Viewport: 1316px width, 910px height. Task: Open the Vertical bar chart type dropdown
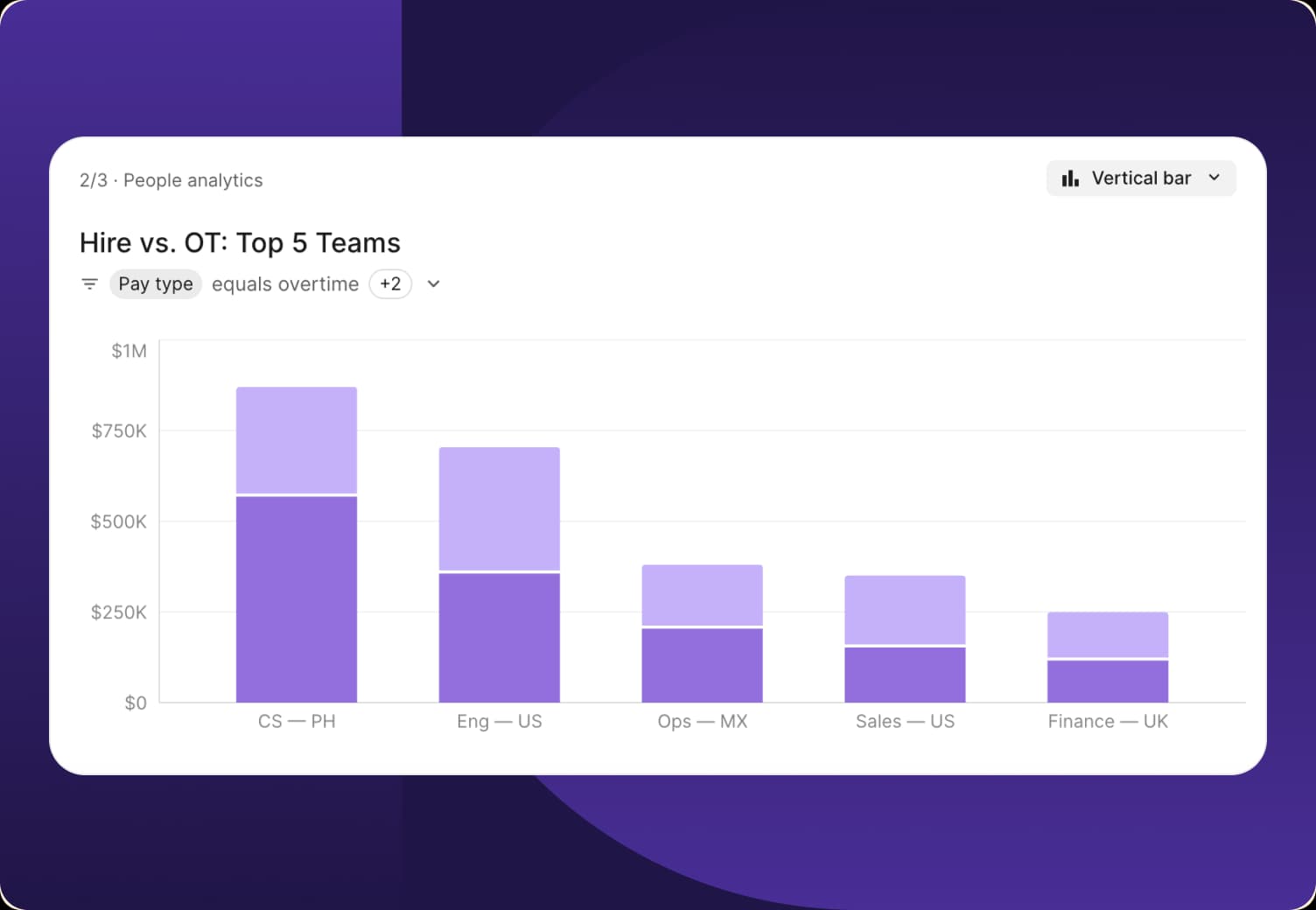tap(1140, 178)
